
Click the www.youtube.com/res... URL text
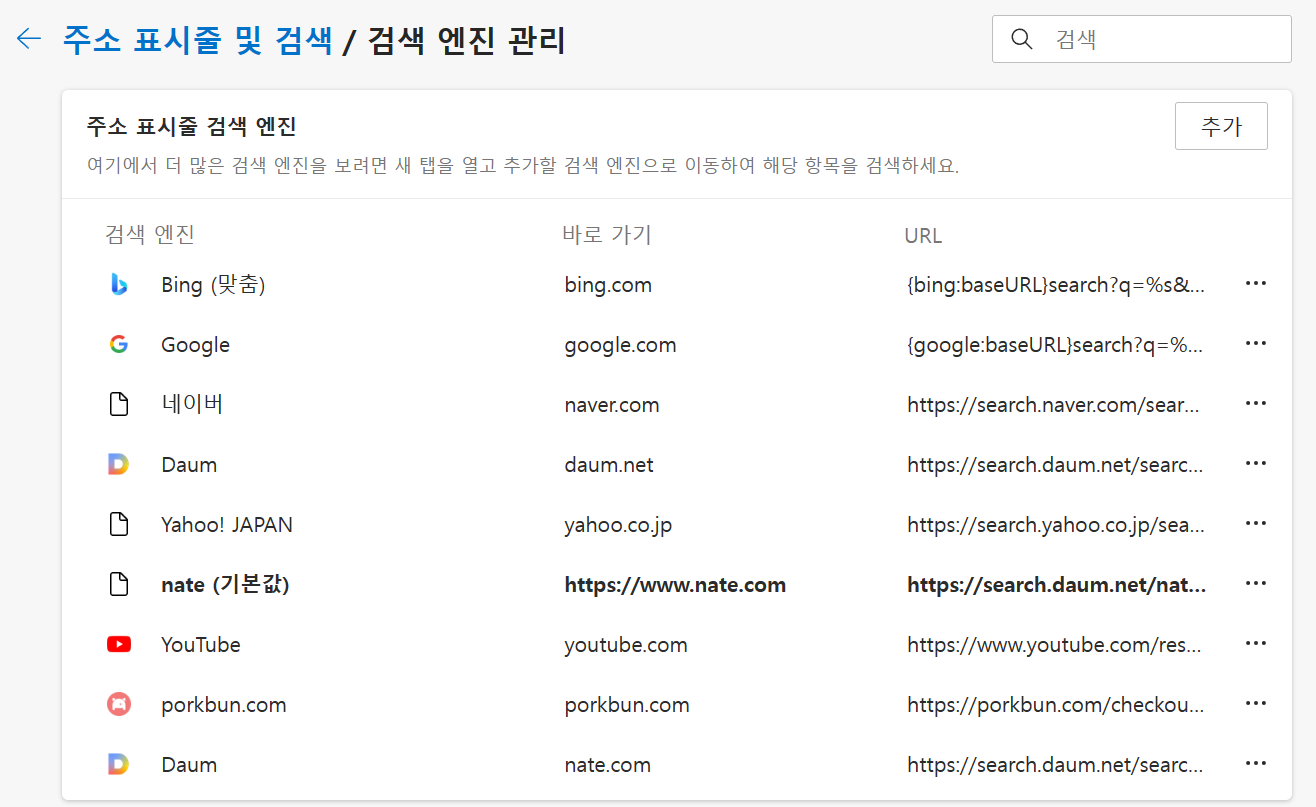click(x=1054, y=645)
